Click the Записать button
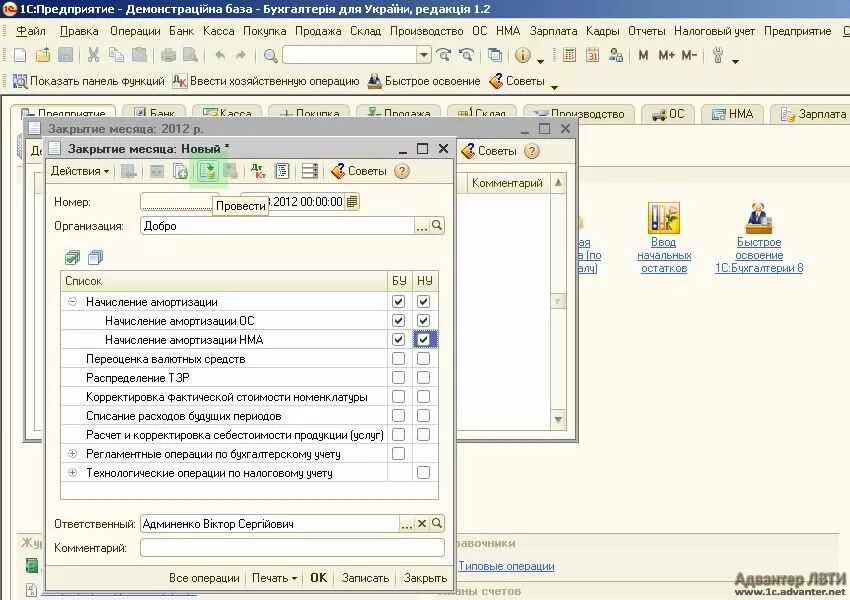Viewport: 850px width, 600px height. point(365,578)
